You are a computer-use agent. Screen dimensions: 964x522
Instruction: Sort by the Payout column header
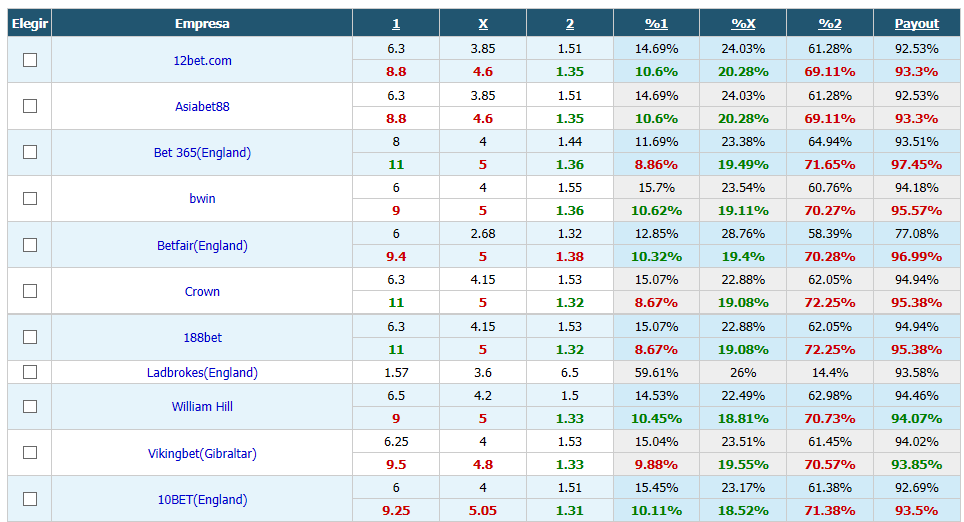[917, 23]
